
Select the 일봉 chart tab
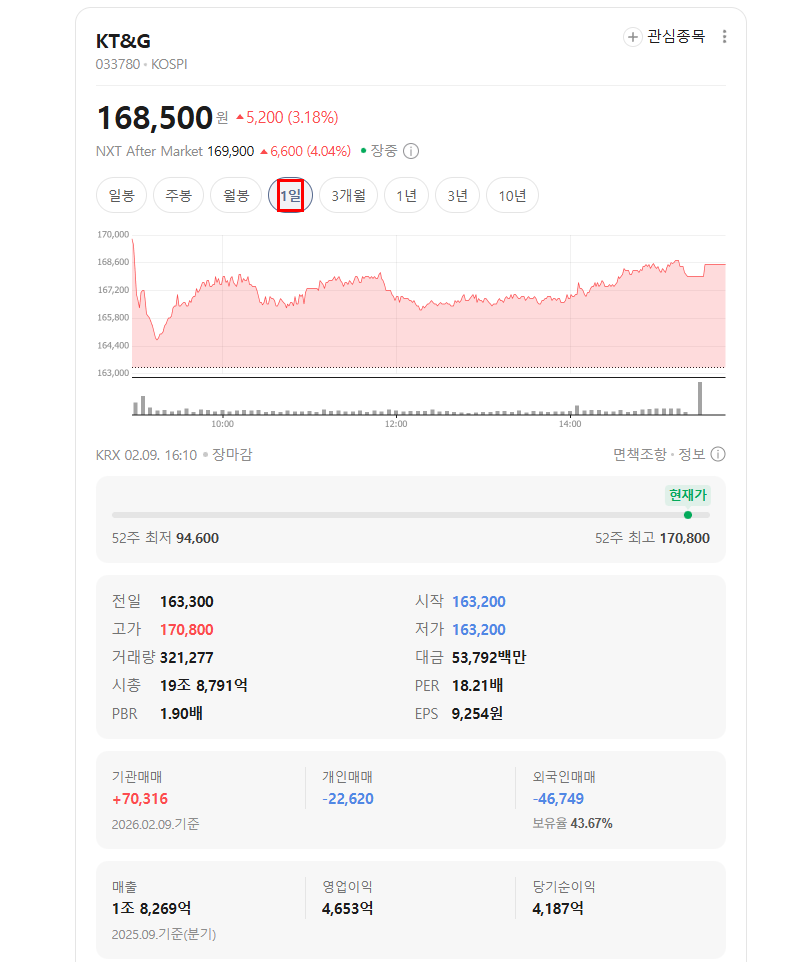[x=121, y=196]
